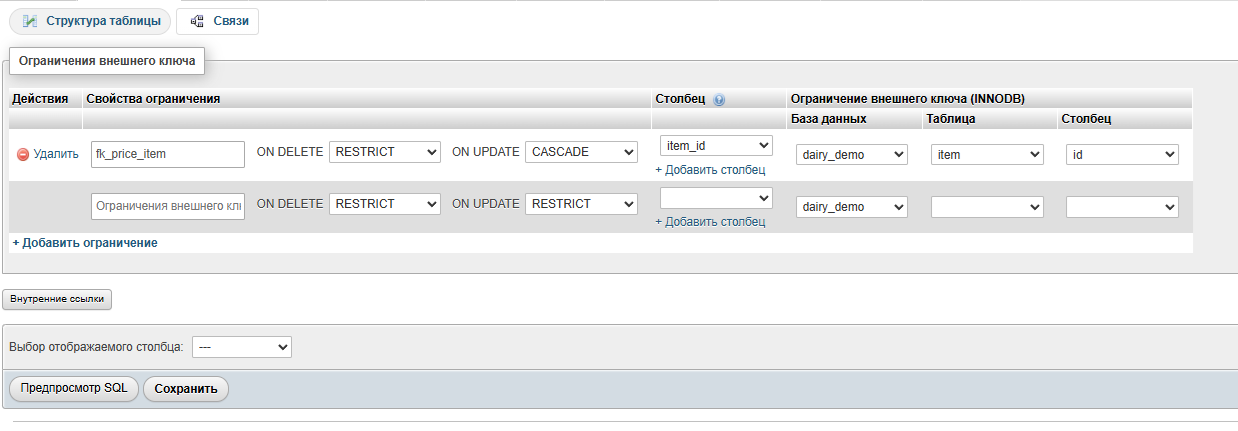This screenshot has width=1238, height=431.
Task: Click the help icon next to Столбец
Action: 719,100
